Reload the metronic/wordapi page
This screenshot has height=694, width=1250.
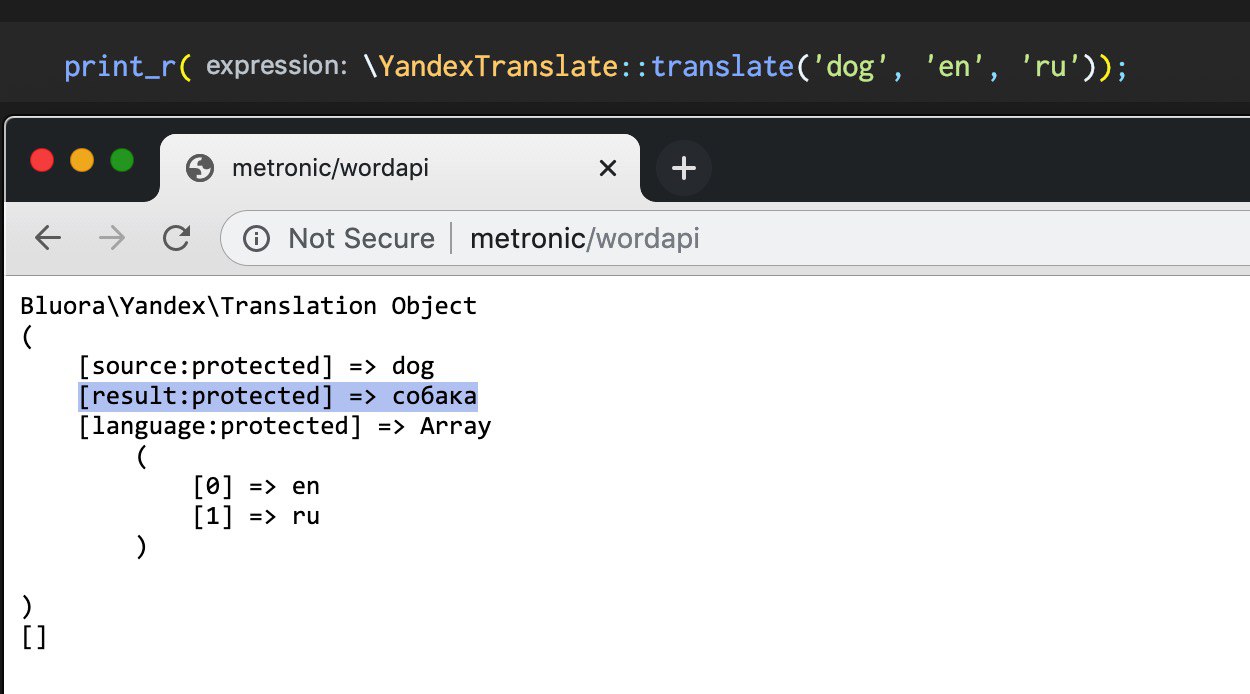pos(176,238)
